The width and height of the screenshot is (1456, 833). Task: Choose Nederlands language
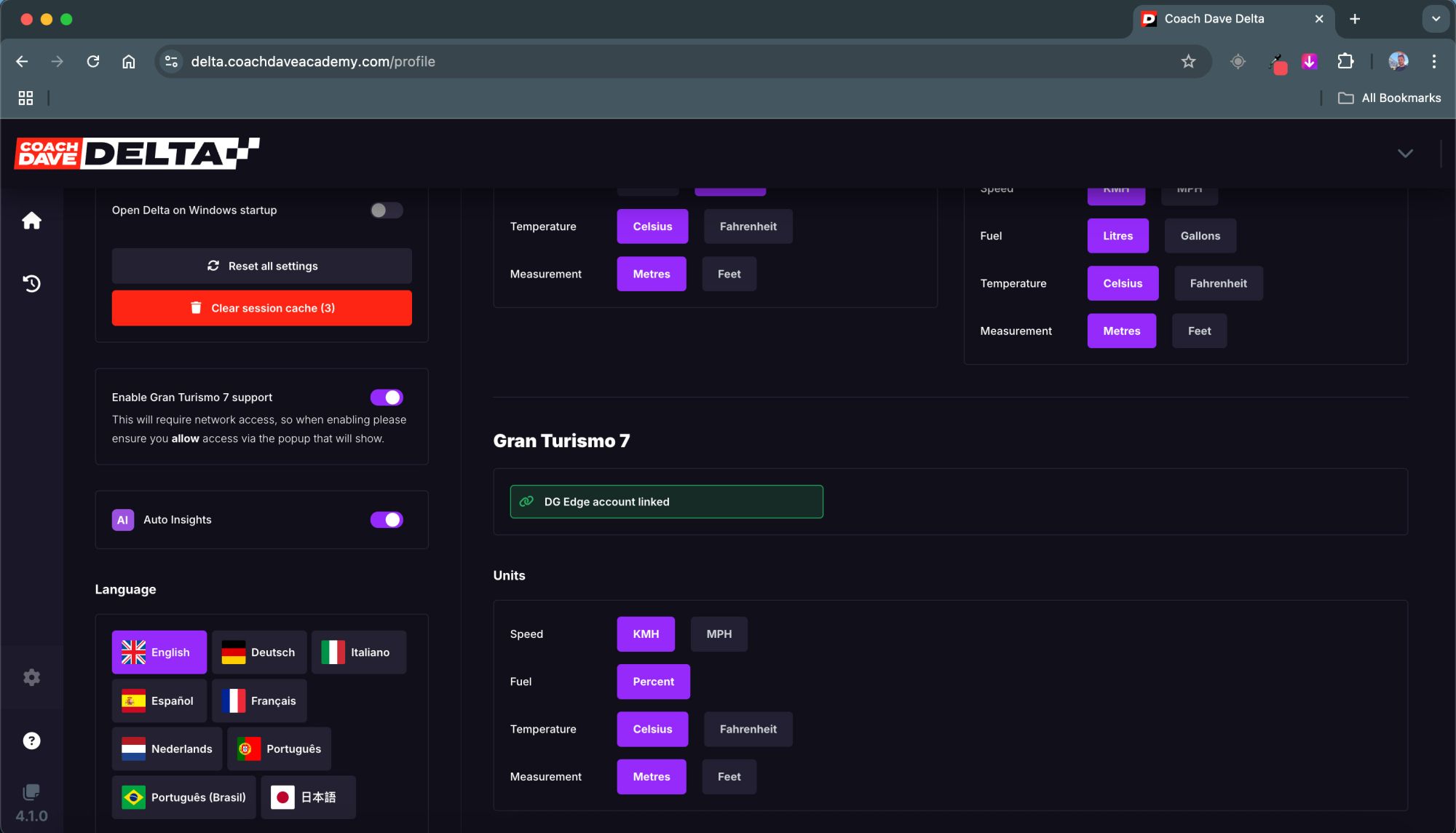167,749
